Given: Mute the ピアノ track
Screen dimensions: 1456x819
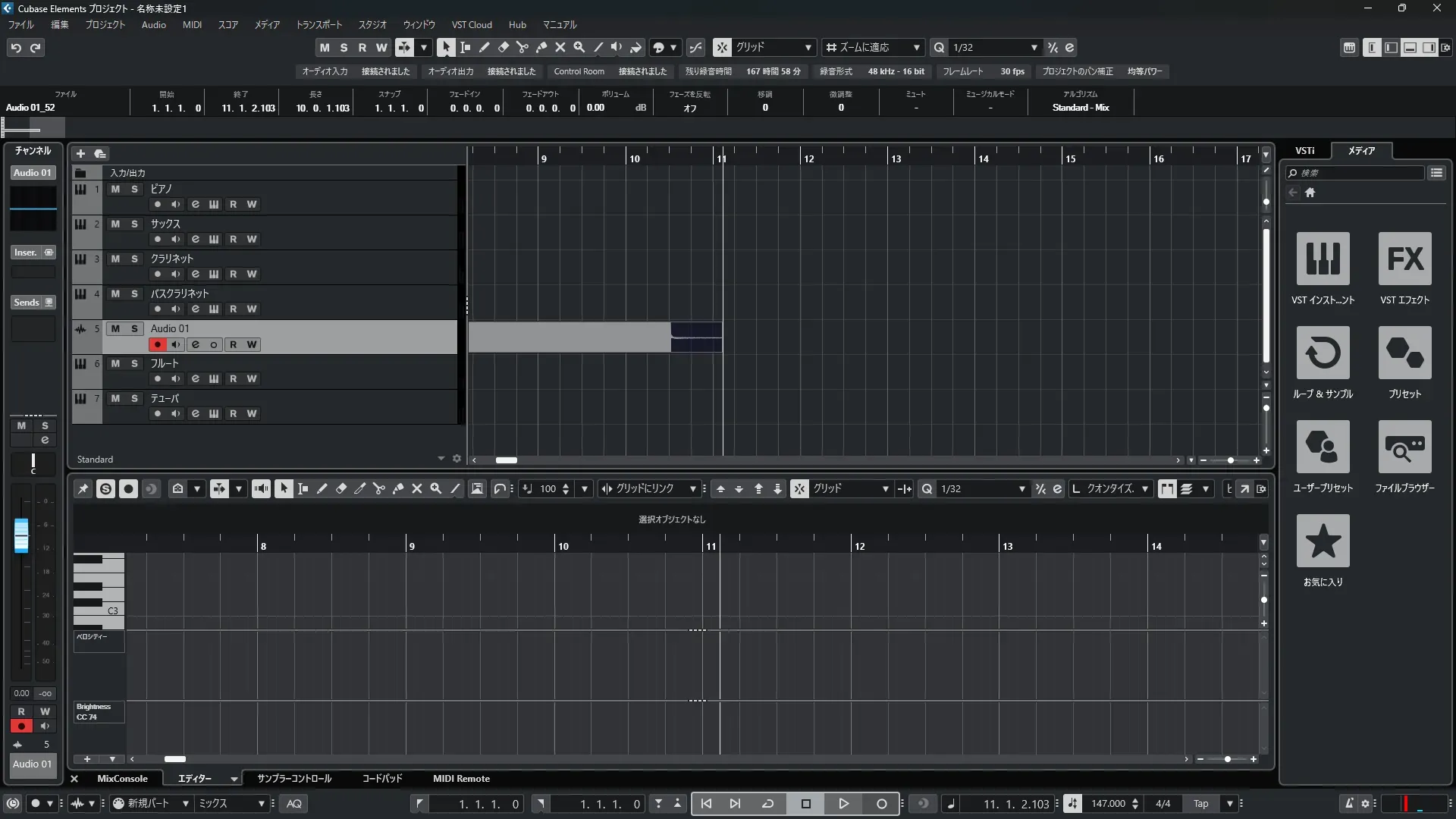Looking at the screenshot, I should pos(115,189).
